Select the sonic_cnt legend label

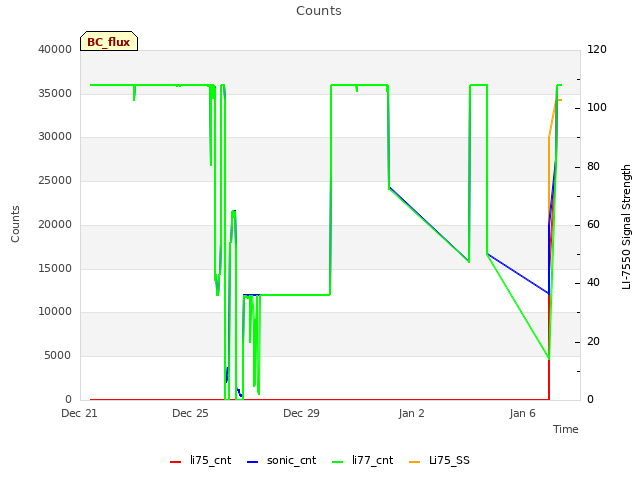291,460
